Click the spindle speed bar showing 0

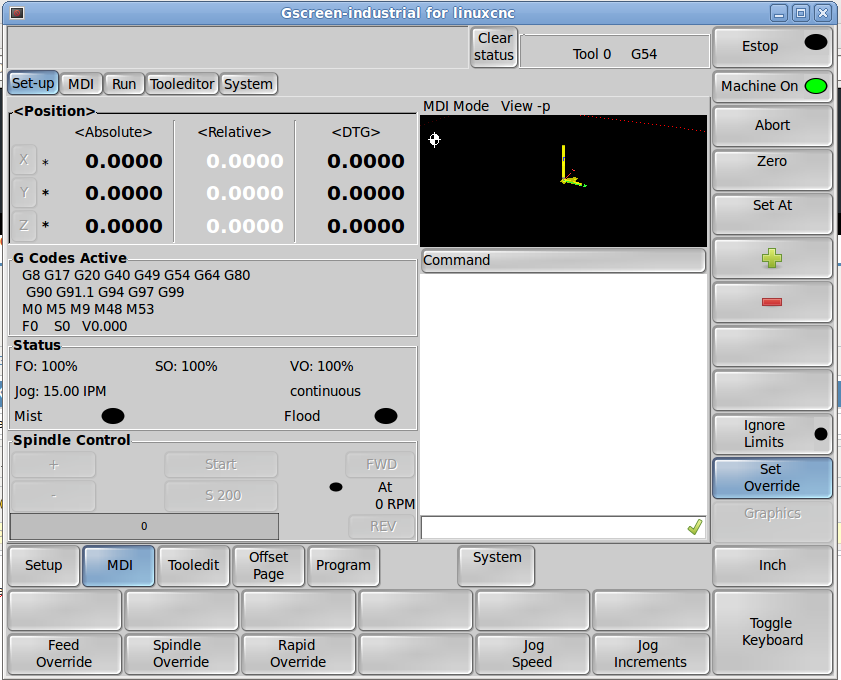(144, 526)
